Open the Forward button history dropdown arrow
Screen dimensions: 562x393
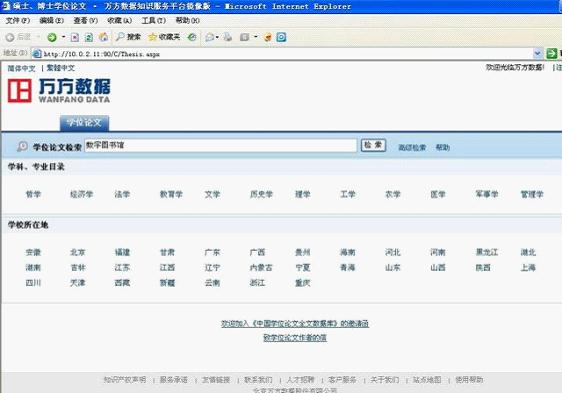pos(63,37)
